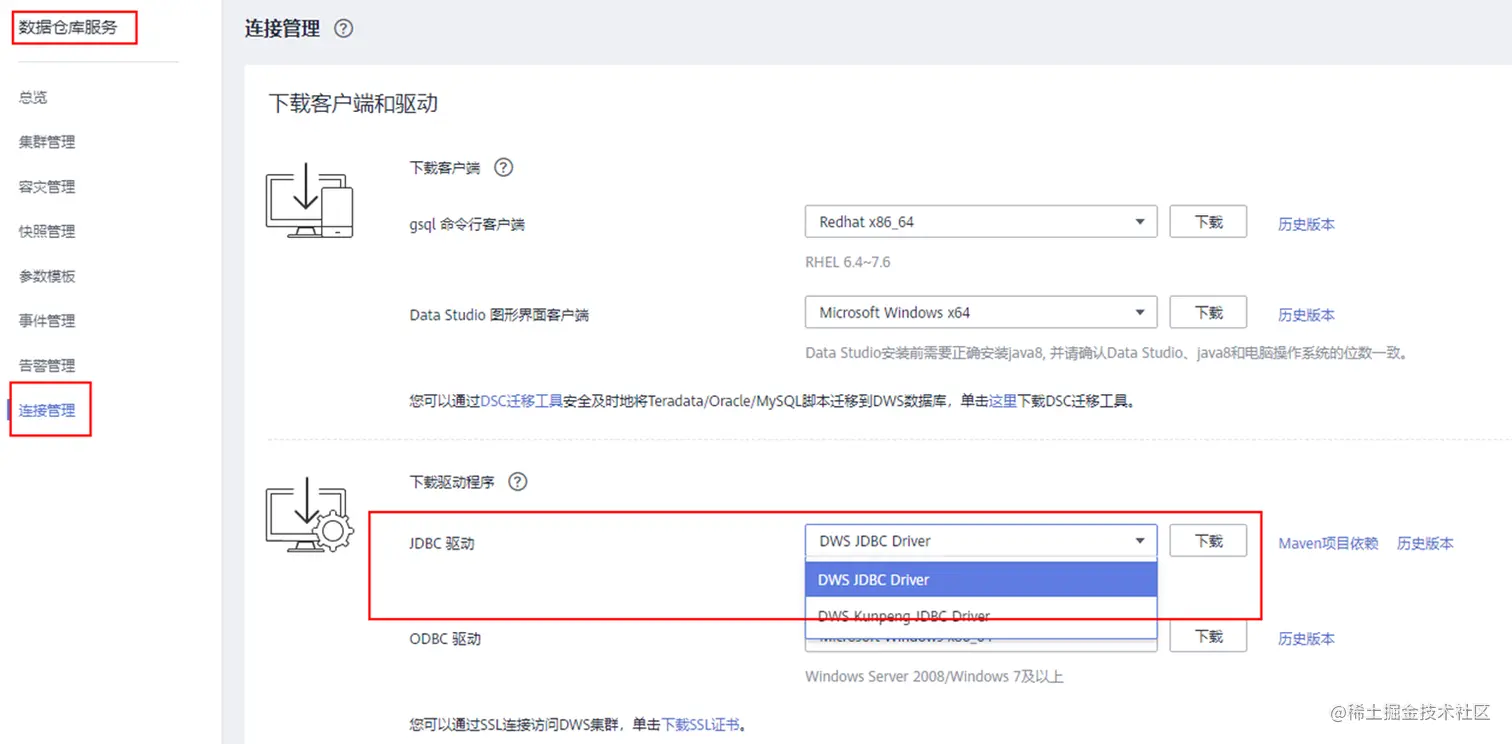Image resolution: width=1512 pixels, height=744 pixels.
Task: Open 事件管理 sidebar entry
Action: [47, 321]
